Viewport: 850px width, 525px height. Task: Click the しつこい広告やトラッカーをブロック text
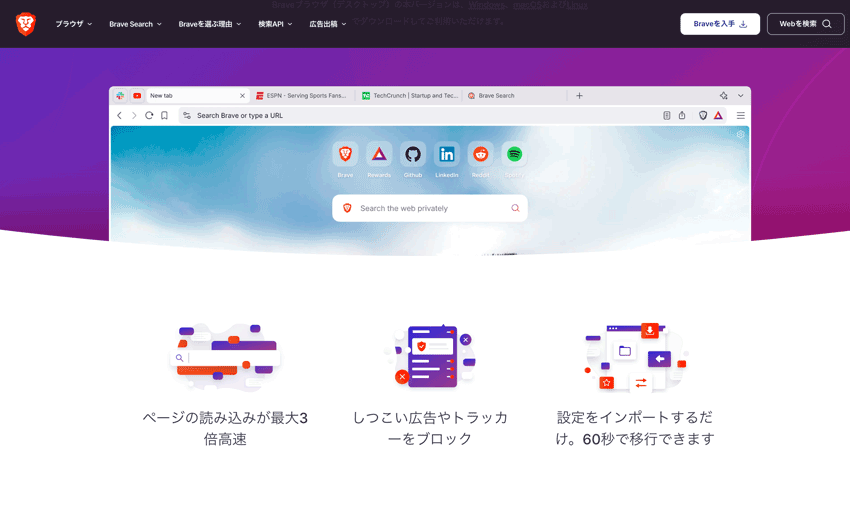pos(430,428)
